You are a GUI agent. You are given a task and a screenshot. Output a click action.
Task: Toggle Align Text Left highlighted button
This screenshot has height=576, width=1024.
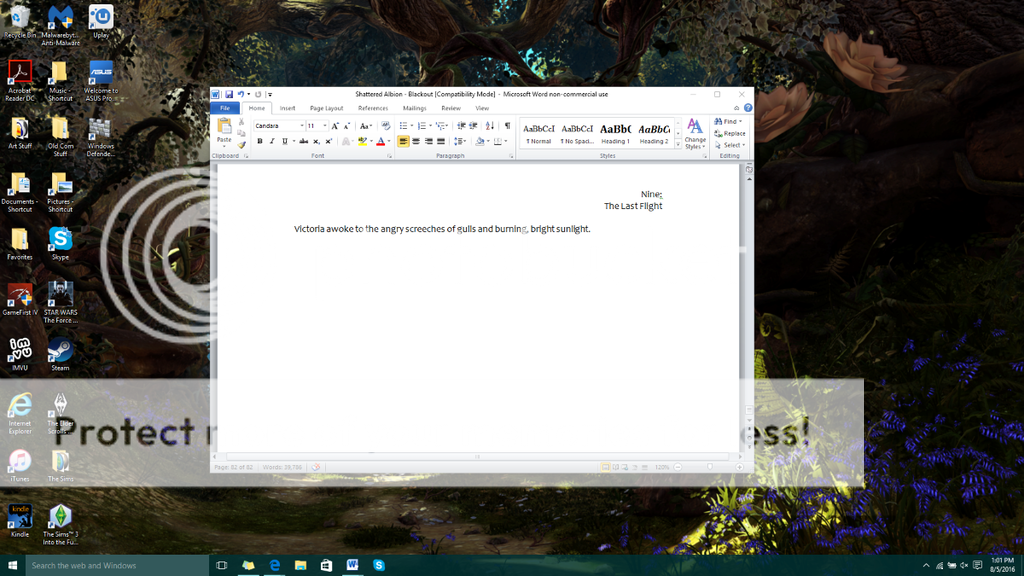(403, 142)
